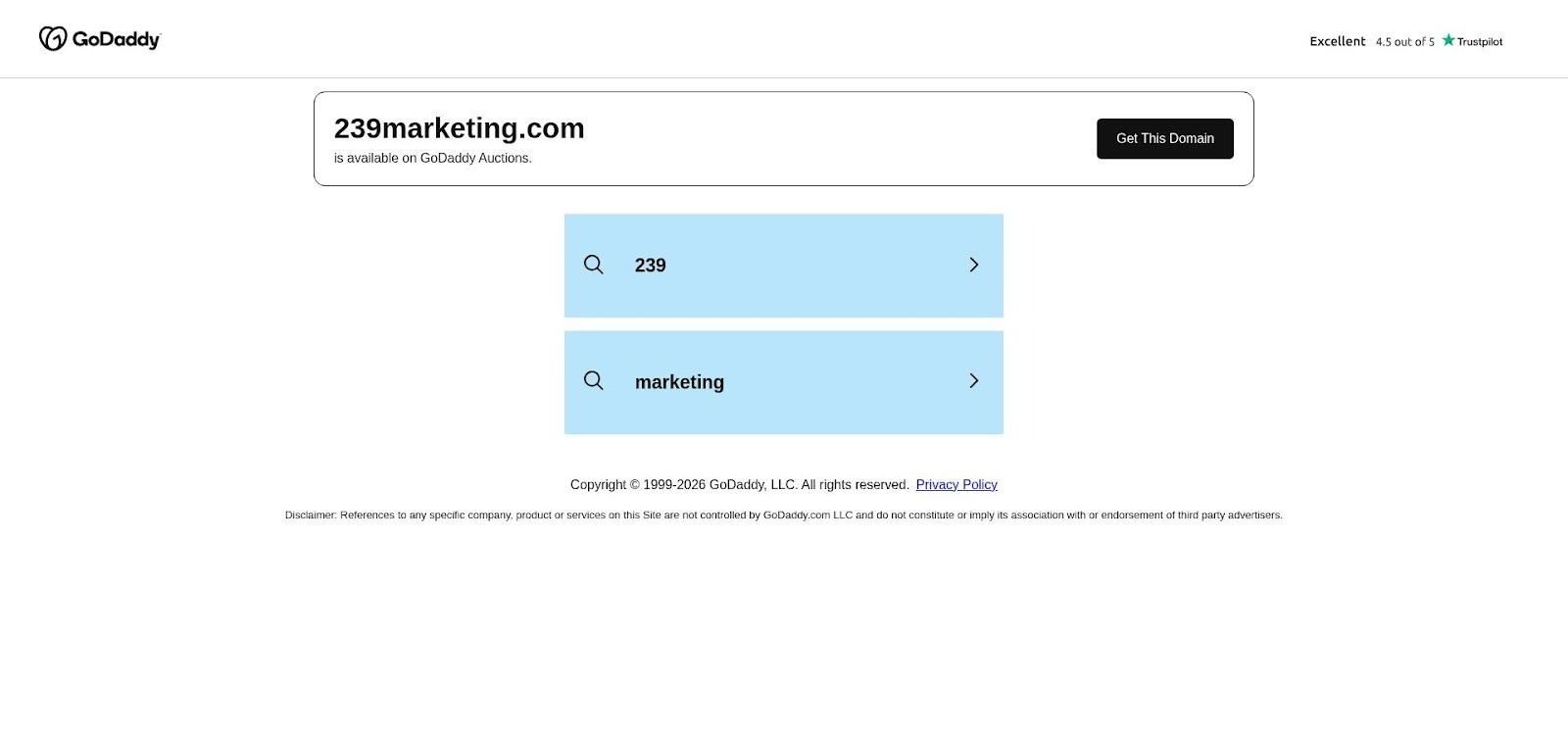The image size is (1568, 735).
Task: Click the magnifier icon beside 239
Action: (594, 265)
